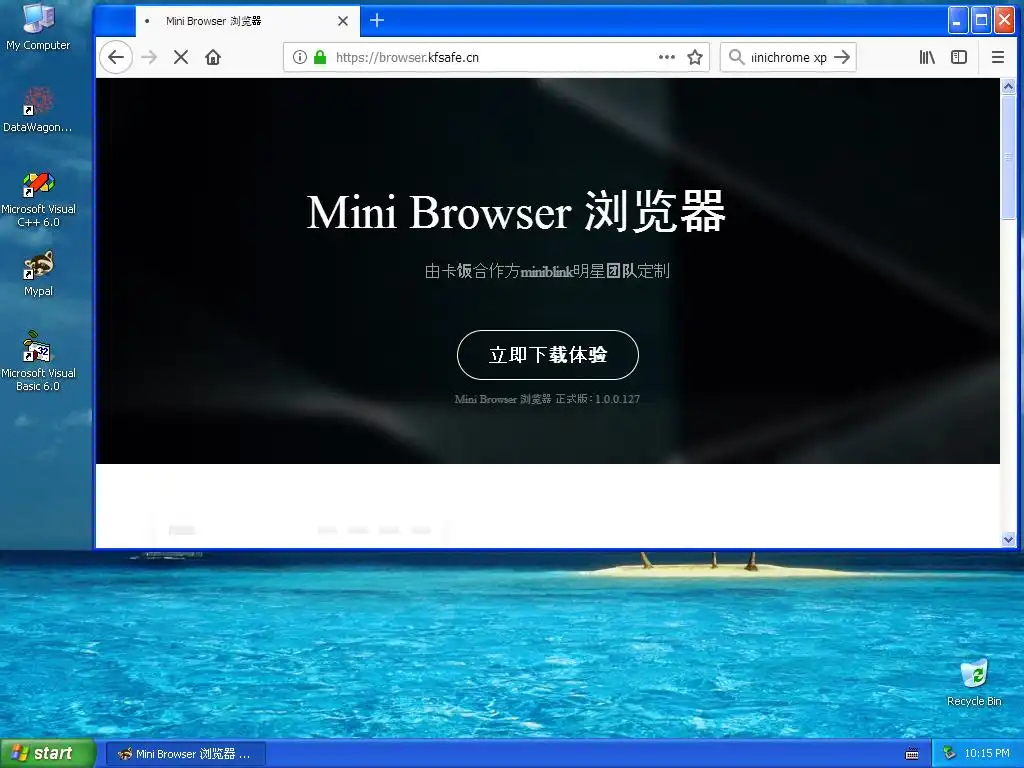Open the Windows start menu

(48, 754)
